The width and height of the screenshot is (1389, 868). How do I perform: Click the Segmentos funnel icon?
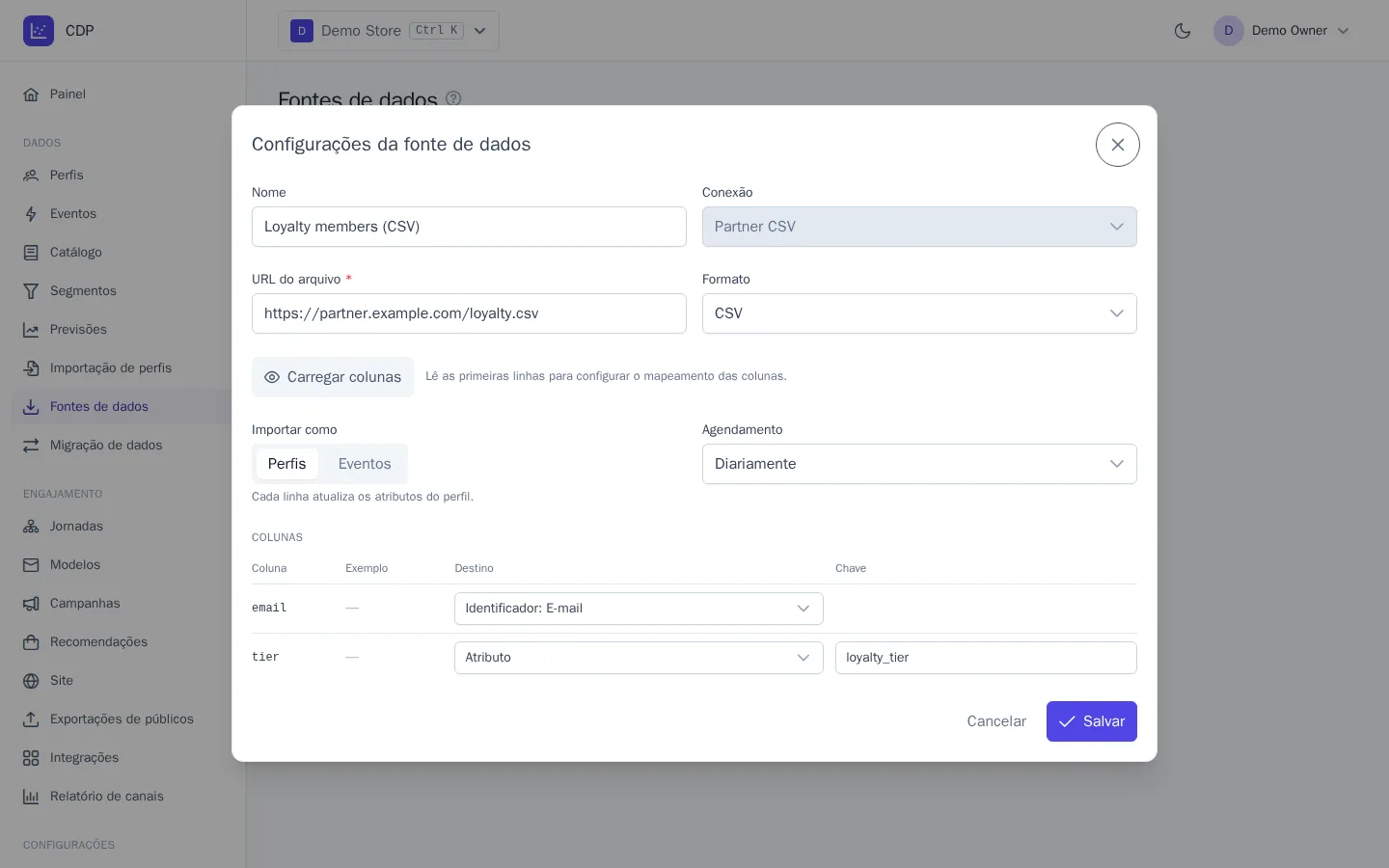[x=31, y=291]
